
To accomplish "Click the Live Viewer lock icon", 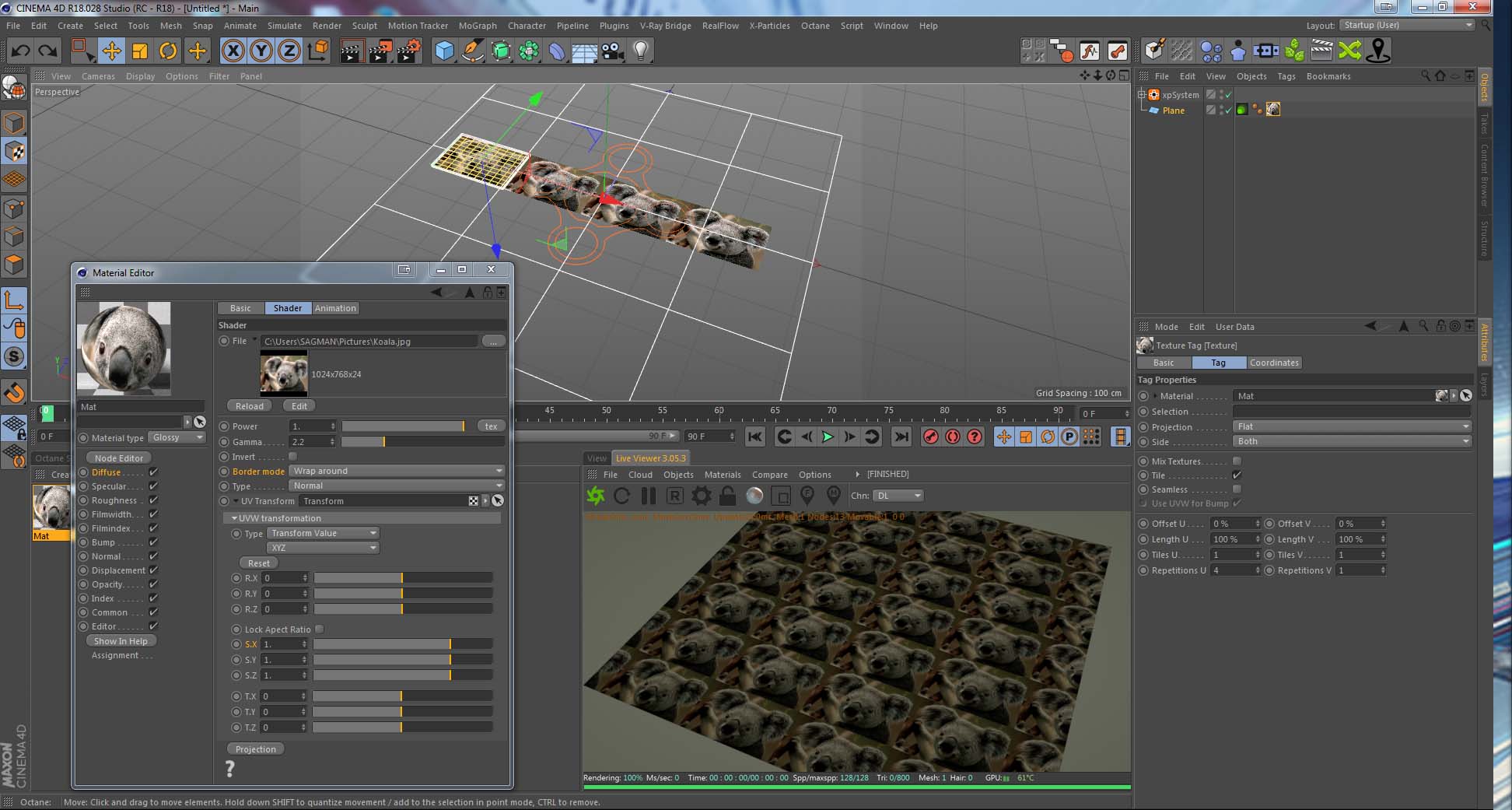I will point(727,496).
